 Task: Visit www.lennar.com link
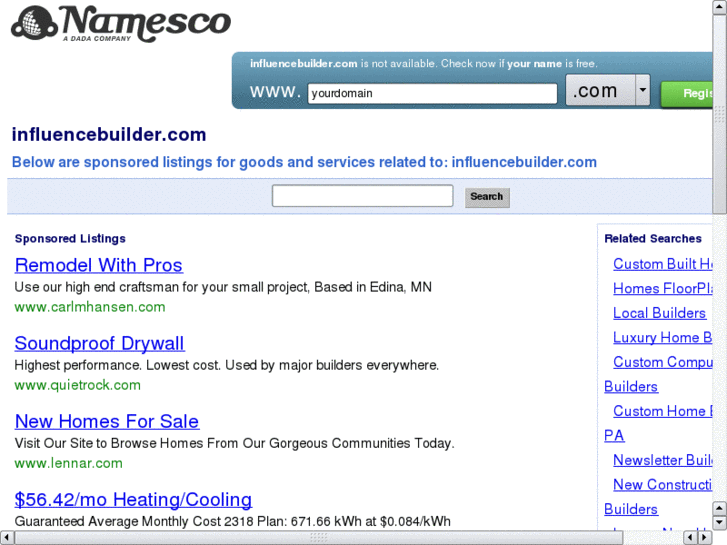point(69,463)
